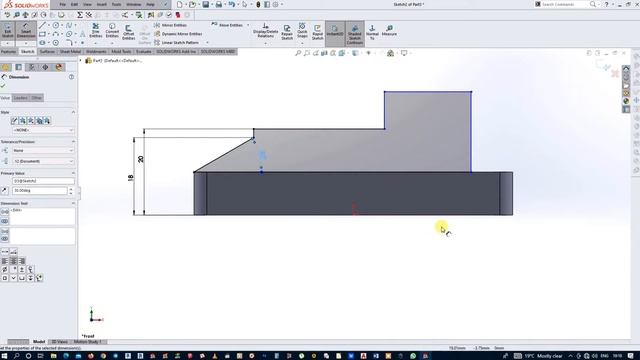Viewport: 640px width, 360px height.
Task: Open the Insert menu
Action: tap(101, 4)
